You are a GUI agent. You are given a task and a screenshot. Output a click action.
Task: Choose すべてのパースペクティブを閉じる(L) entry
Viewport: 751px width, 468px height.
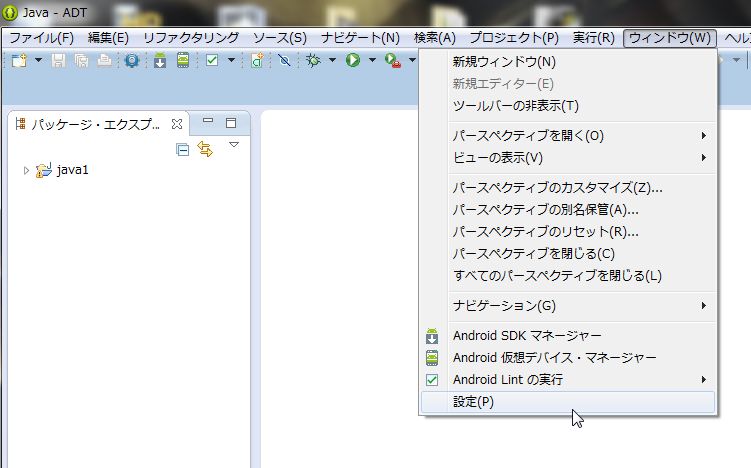click(569, 275)
